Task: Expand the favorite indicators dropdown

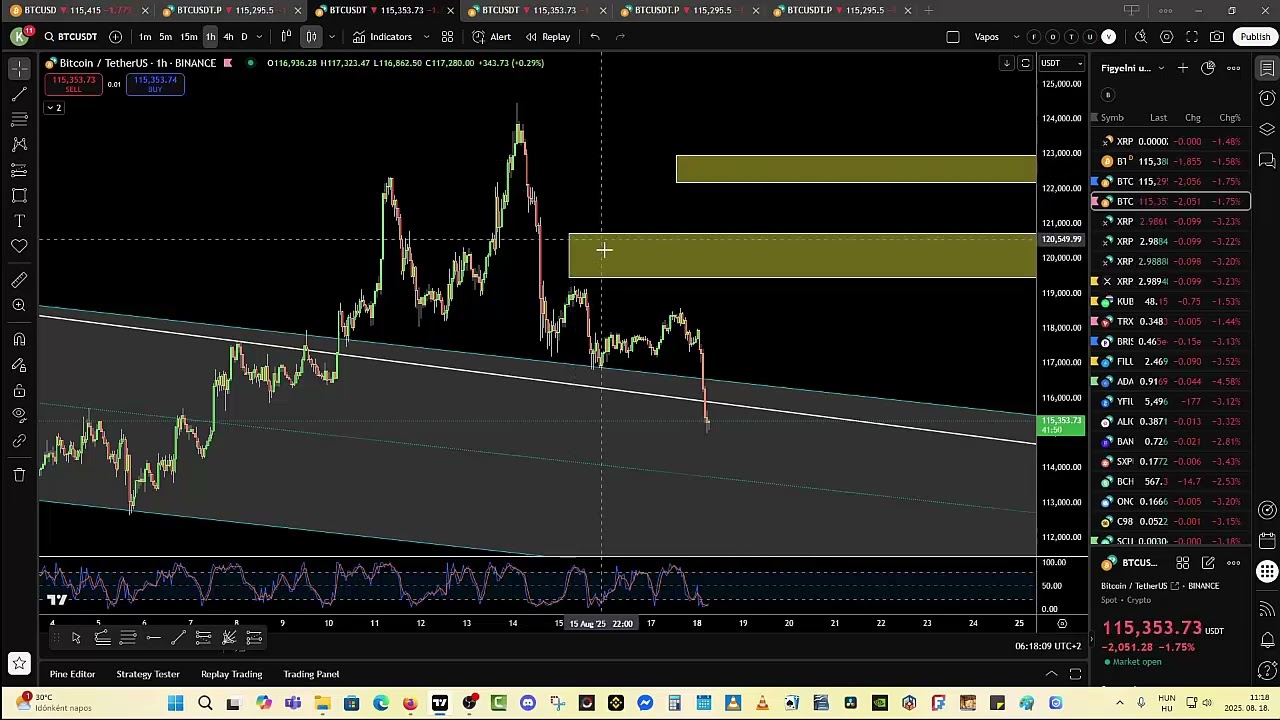Action: [426, 37]
